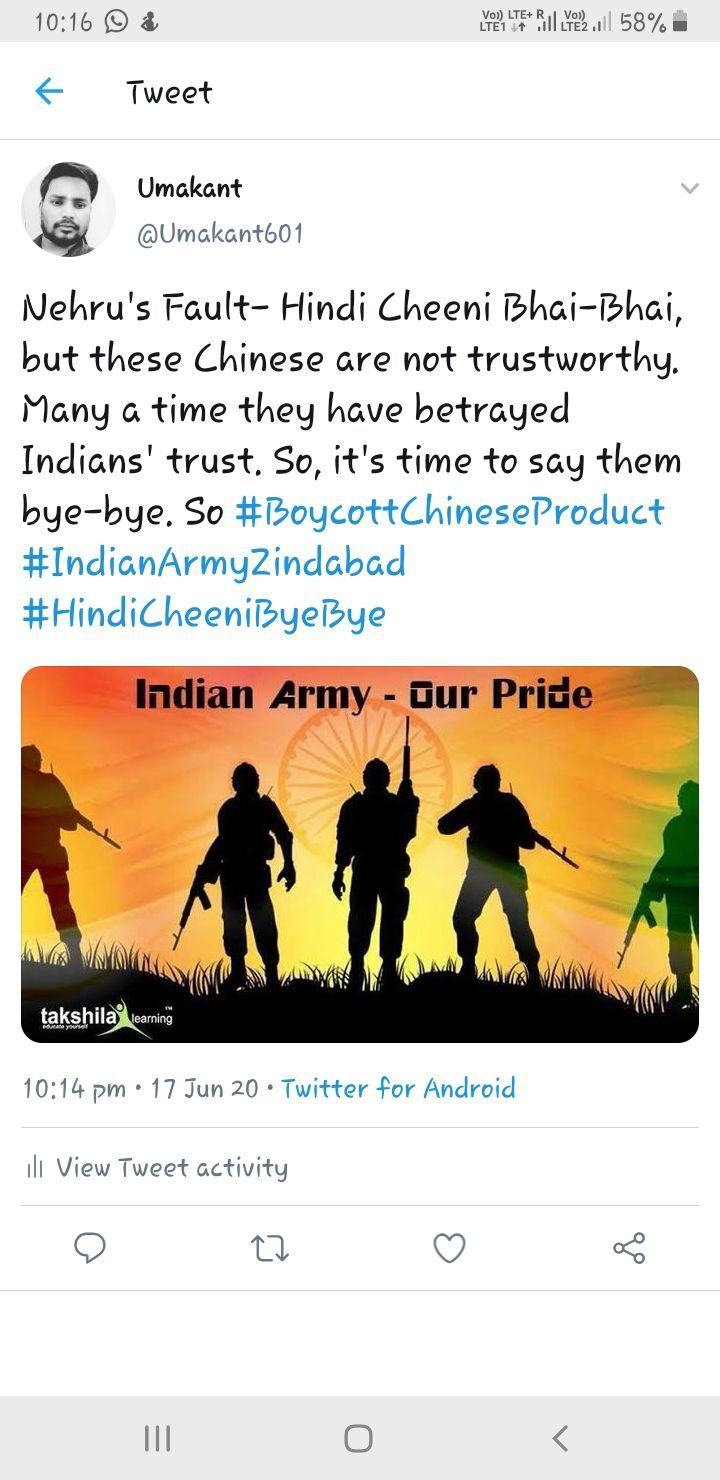Open Umakant's profile picture

68,209
